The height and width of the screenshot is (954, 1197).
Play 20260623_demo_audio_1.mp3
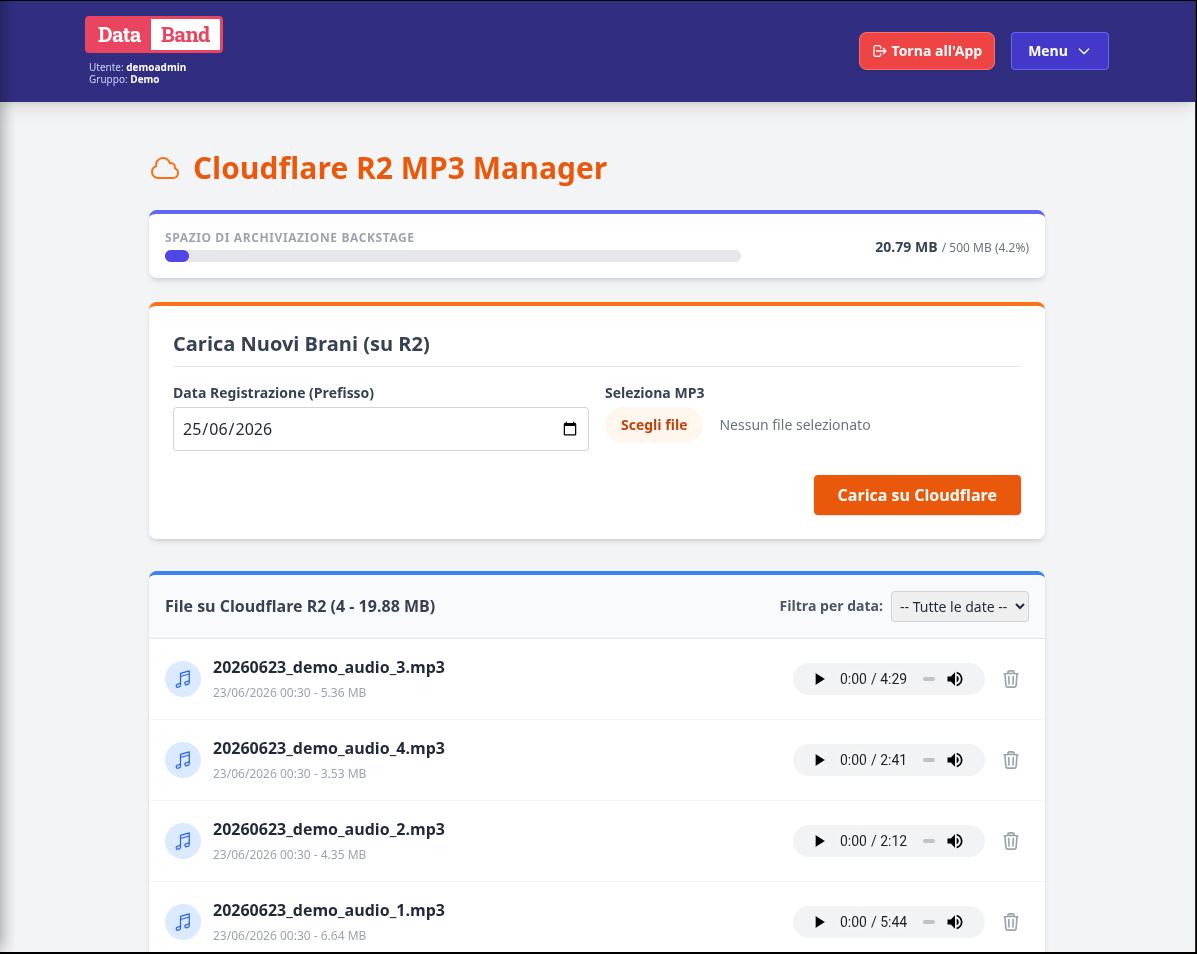point(819,922)
